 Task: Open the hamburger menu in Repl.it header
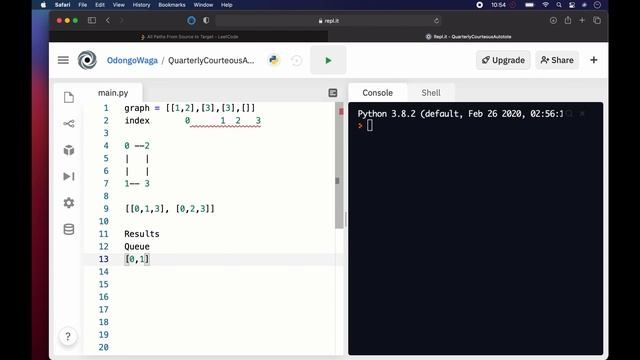pos(63,60)
